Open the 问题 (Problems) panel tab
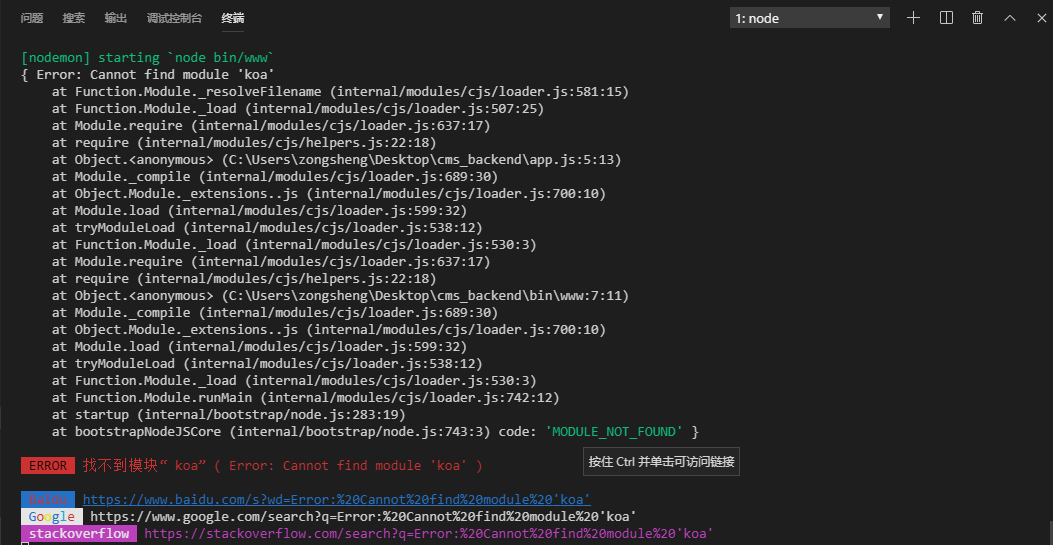This screenshot has height=545, width=1053. [x=32, y=18]
